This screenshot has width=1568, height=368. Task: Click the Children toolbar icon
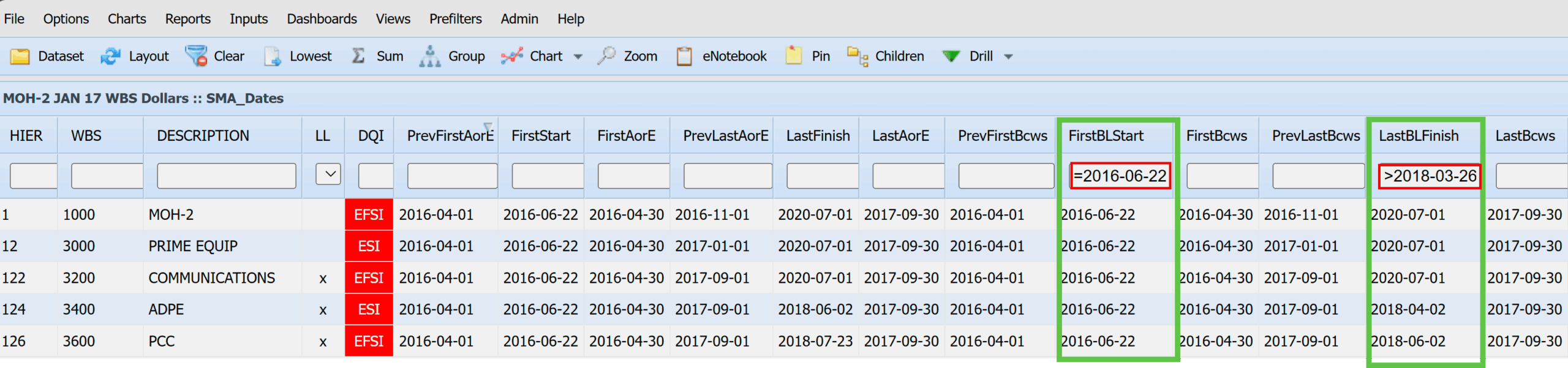(x=858, y=56)
